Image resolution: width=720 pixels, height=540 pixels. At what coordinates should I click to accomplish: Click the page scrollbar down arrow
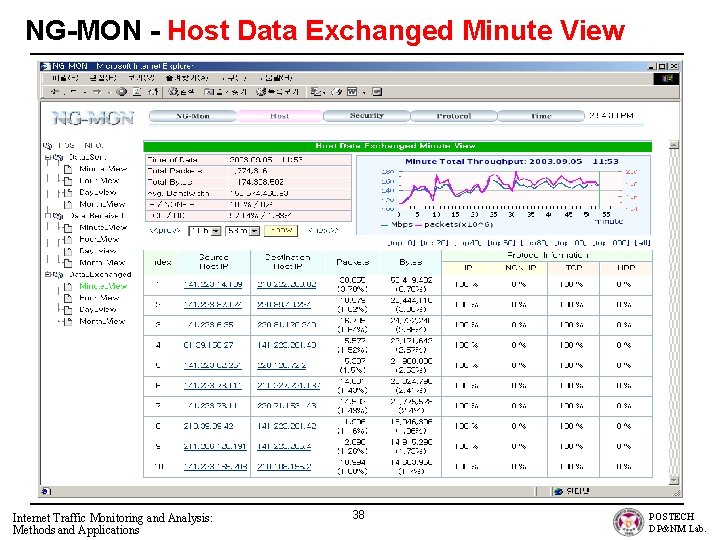[x=674, y=481]
